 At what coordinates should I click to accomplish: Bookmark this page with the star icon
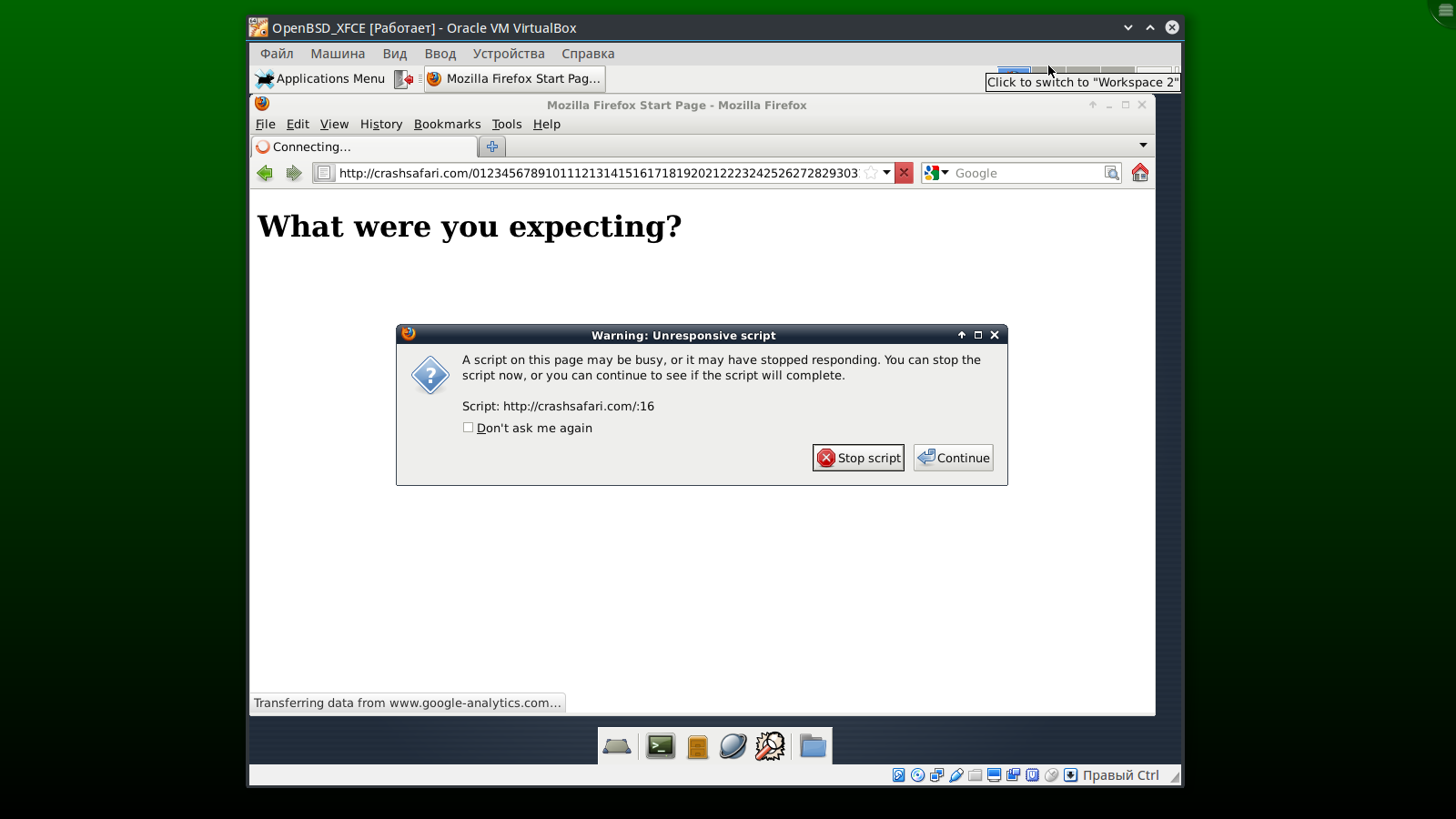pyautogui.click(x=871, y=173)
